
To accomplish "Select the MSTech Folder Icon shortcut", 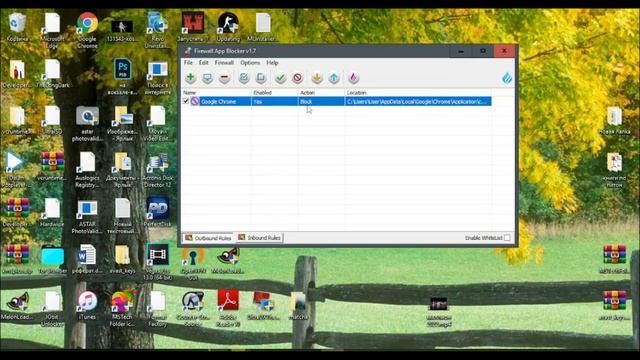I will pyautogui.click(x=122, y=309).
